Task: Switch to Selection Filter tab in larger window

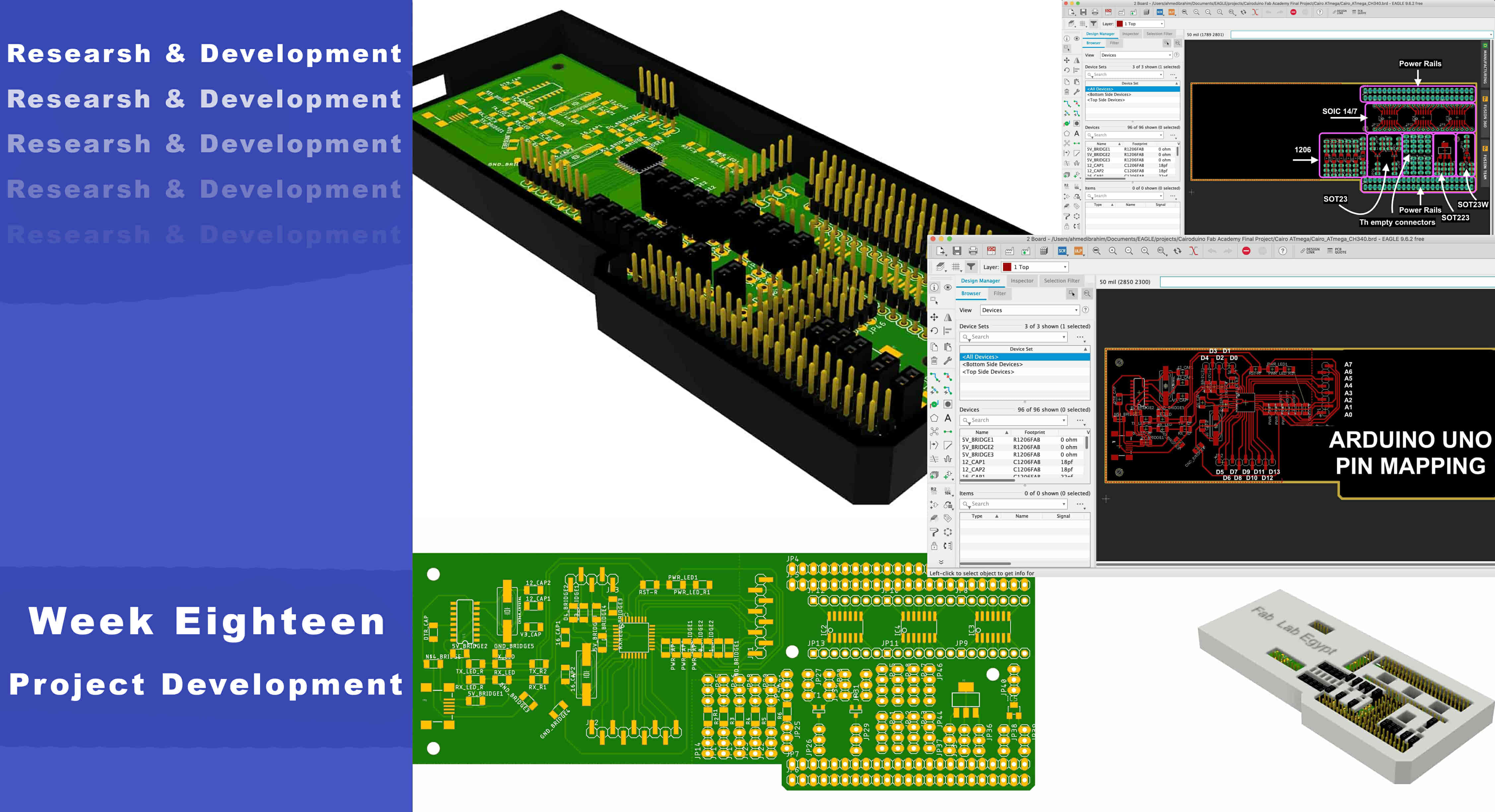Action: (x=1061, y=281)
